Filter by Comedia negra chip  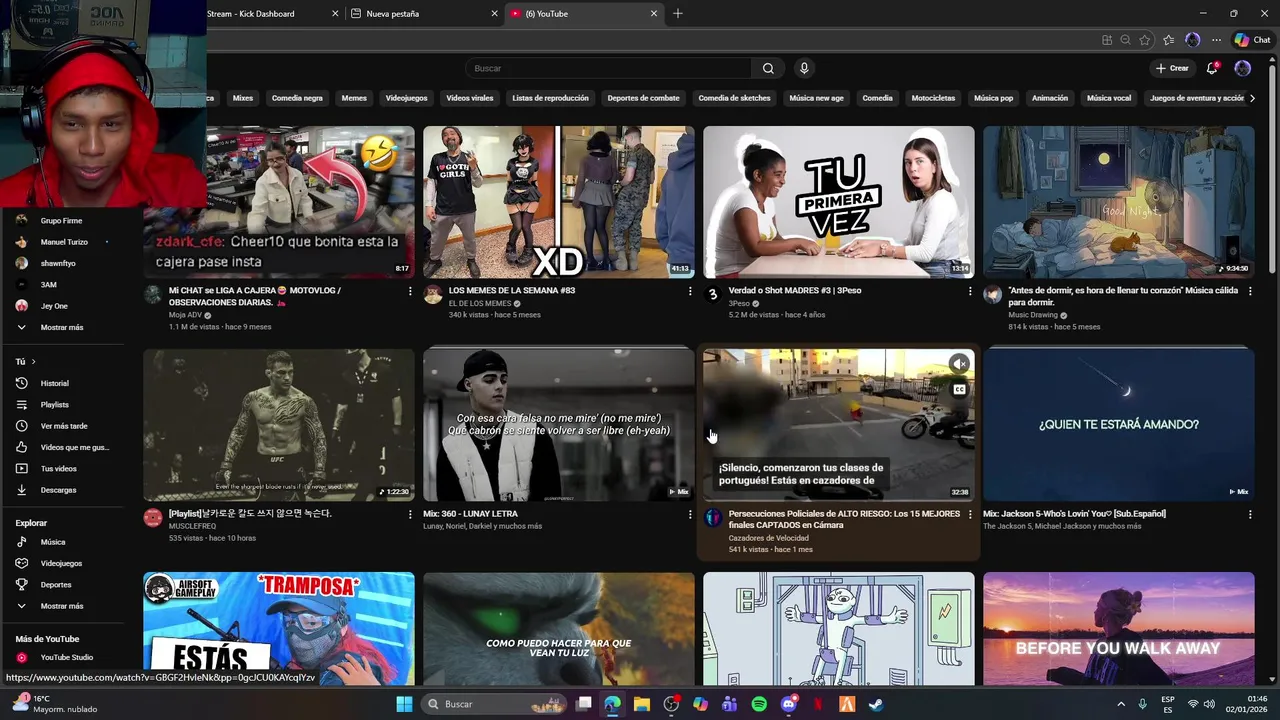tap(297, 98)
